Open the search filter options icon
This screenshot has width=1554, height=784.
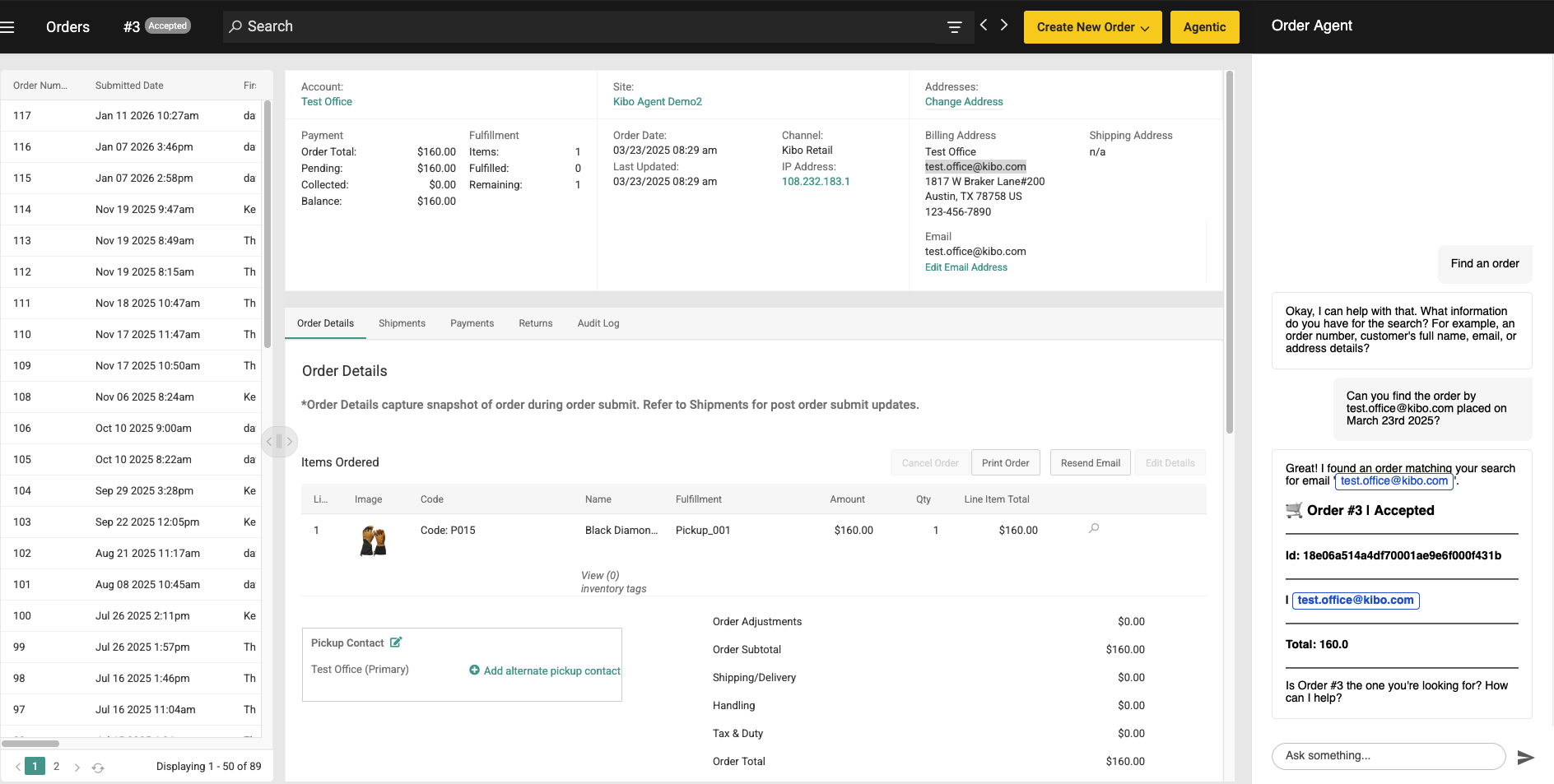coord(953,26)
